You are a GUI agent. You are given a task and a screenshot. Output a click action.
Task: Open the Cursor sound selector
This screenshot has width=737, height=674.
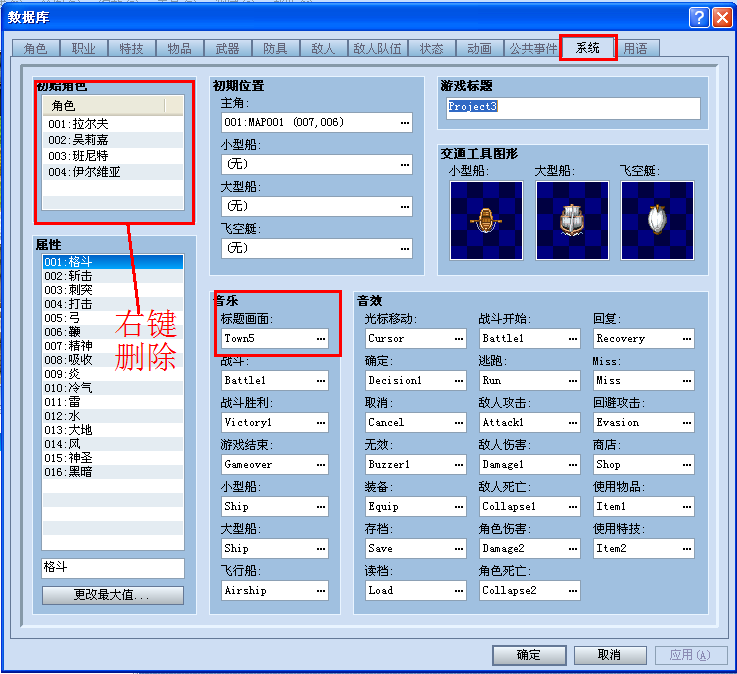[416, 338]
